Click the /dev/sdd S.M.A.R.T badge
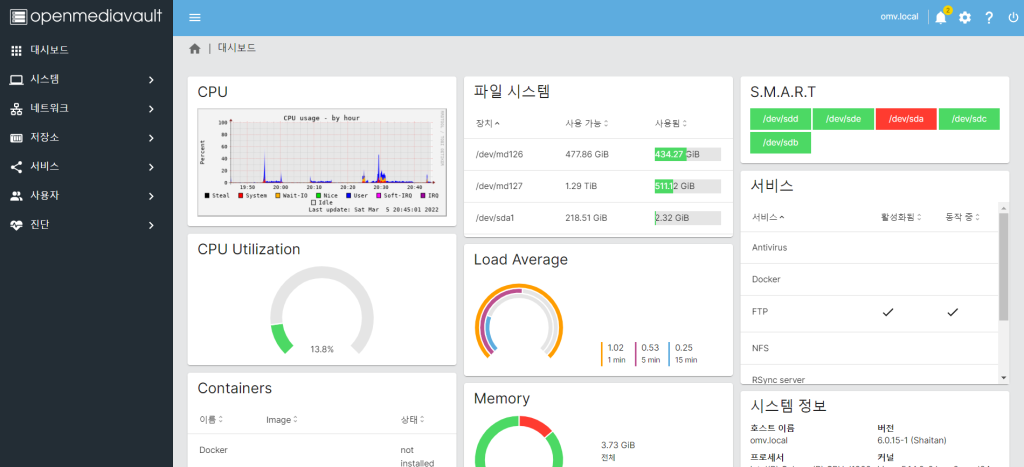Image resolution: width=1024 pixels, height=467 pixels. click(x=780, y=119)
